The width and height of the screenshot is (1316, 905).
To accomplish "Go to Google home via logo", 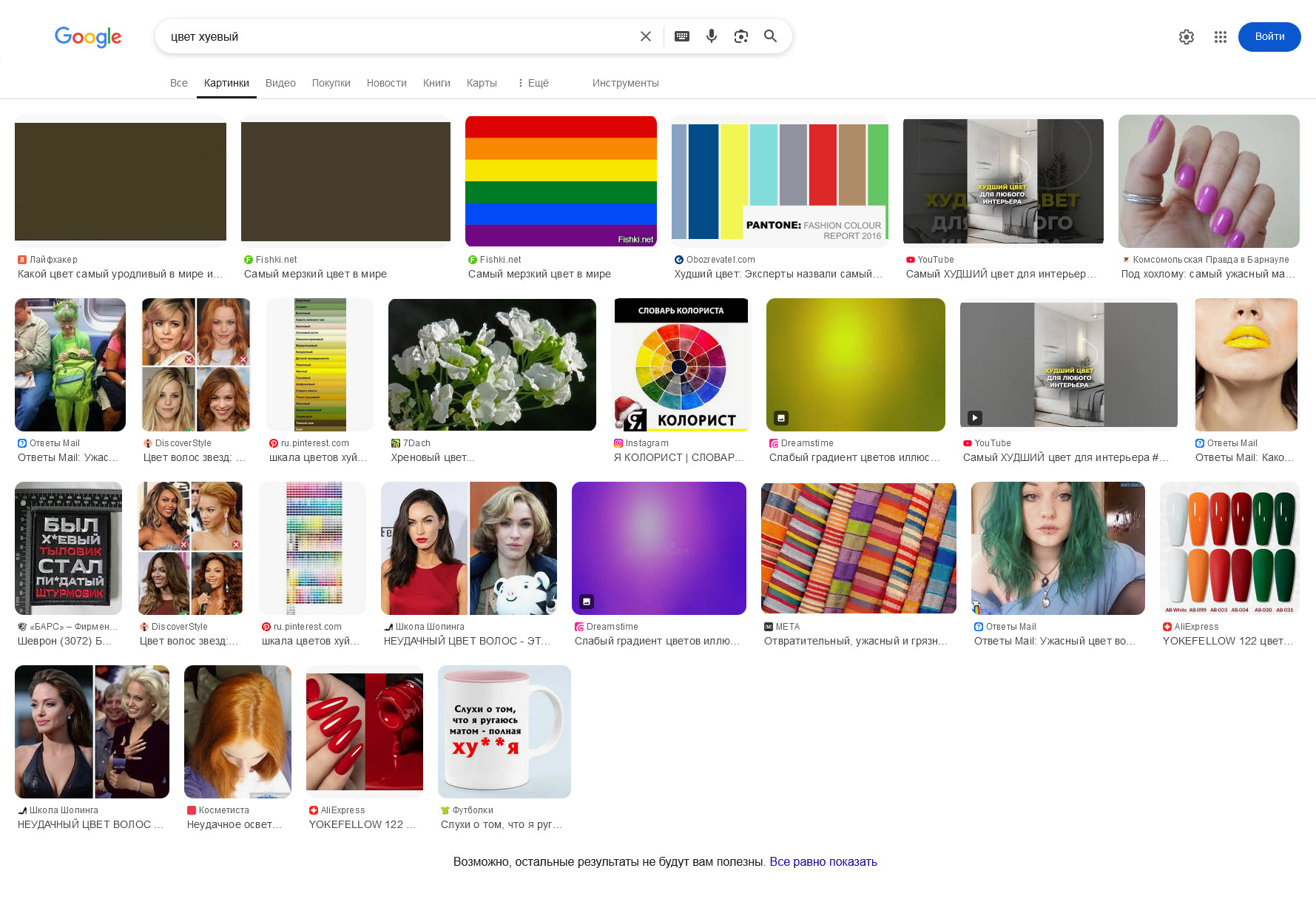I will click(88, 37).
